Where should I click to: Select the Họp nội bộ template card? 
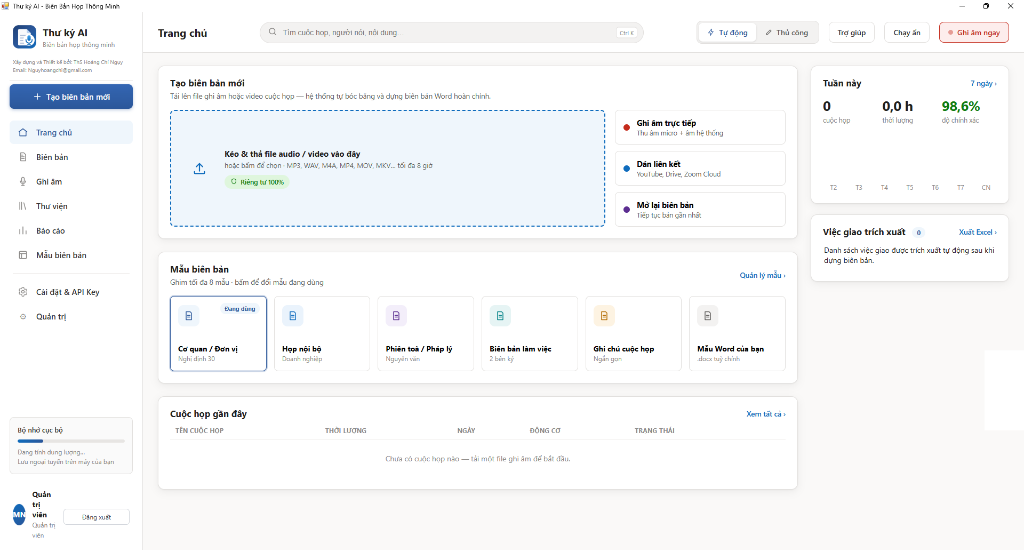tap(322, 334)
